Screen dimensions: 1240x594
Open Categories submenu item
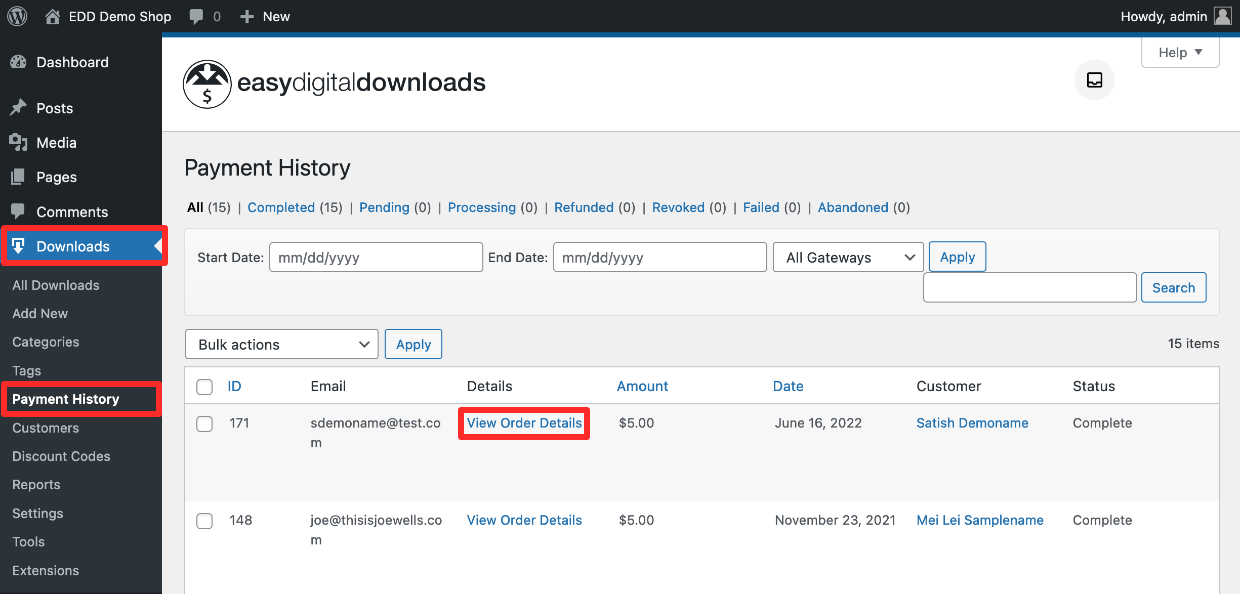coord(46,342)
